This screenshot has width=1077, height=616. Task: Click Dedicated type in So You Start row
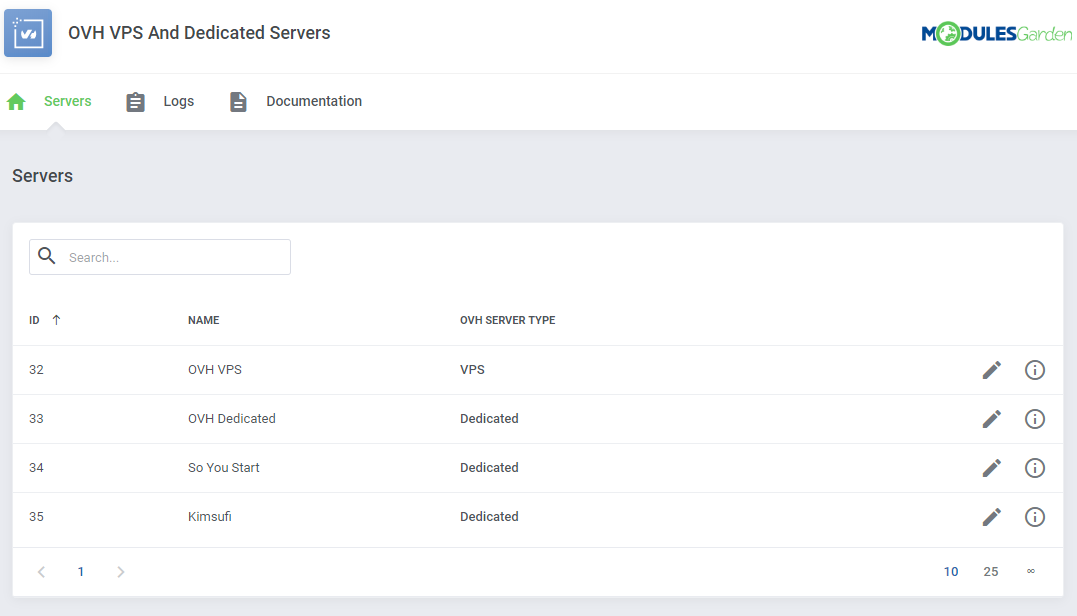point(489,468)
